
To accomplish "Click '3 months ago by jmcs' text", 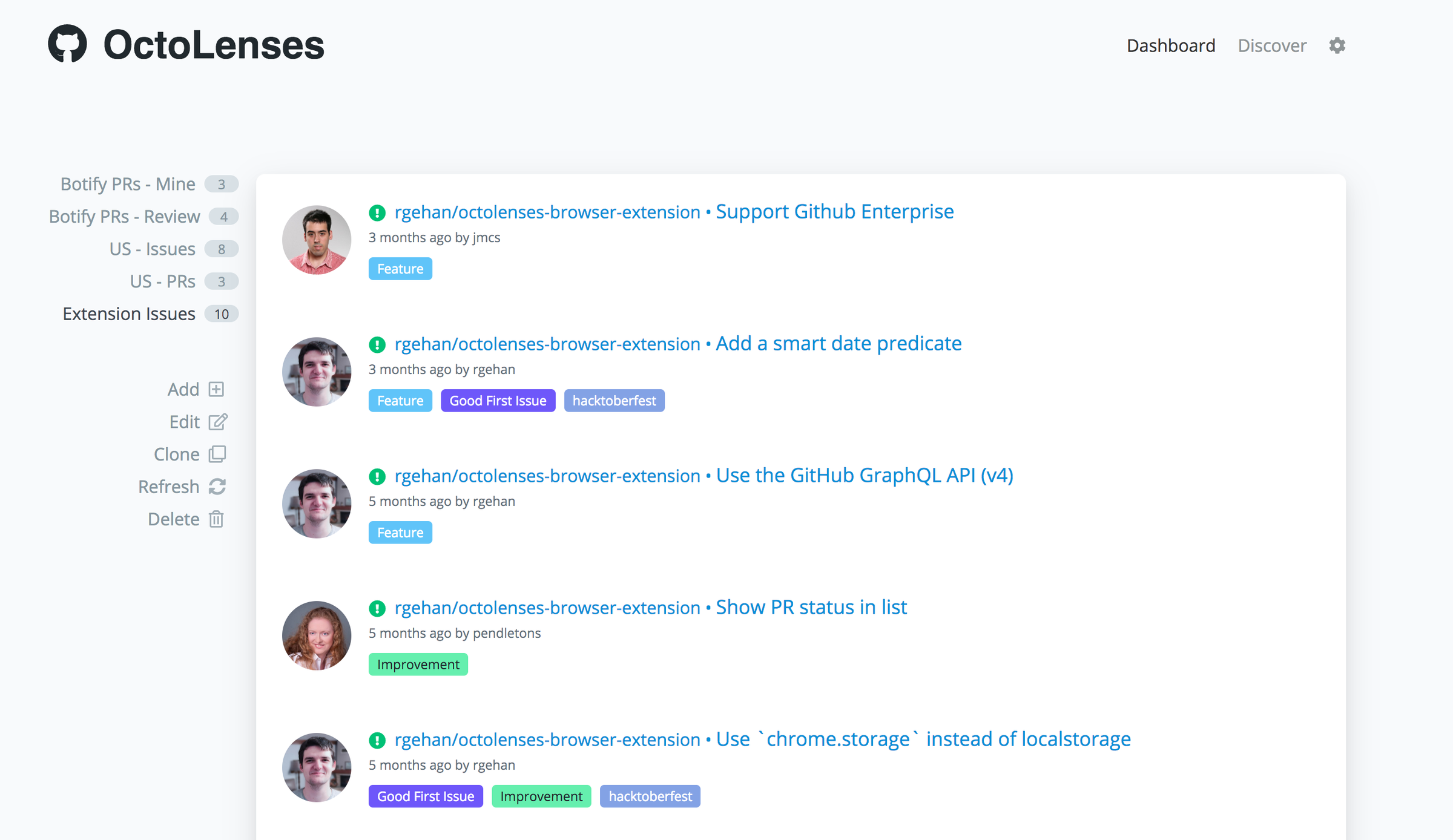I will [x=434, y=238].
